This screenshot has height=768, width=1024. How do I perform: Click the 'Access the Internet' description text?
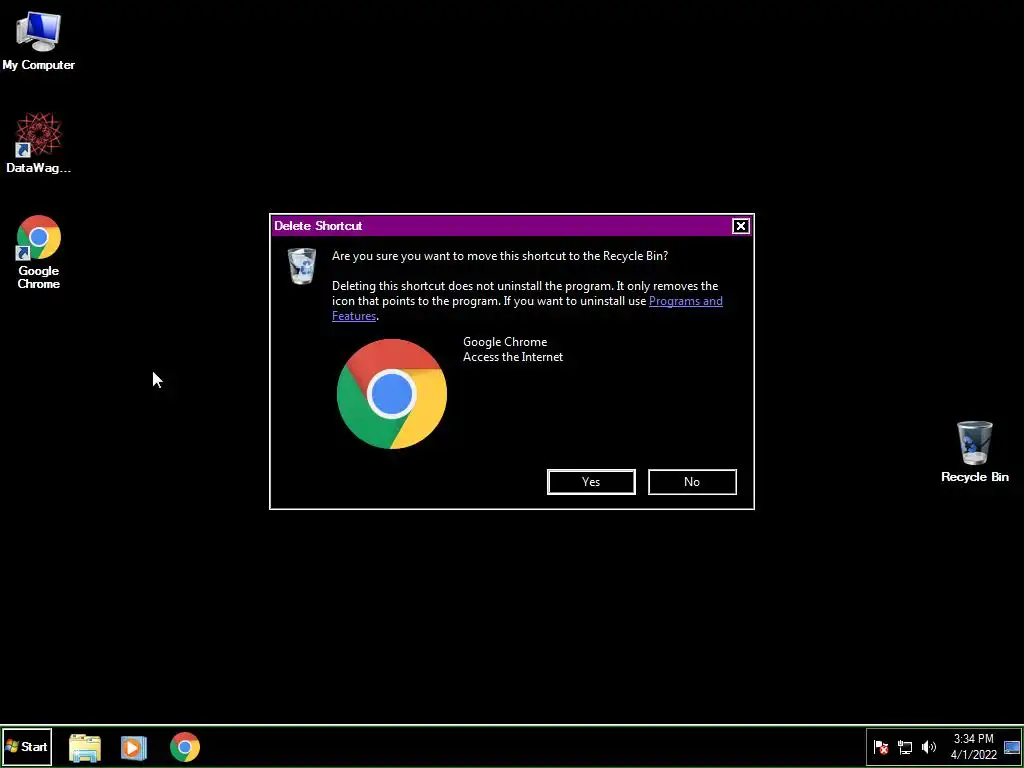pyautogui.click(x=513, y=357)
